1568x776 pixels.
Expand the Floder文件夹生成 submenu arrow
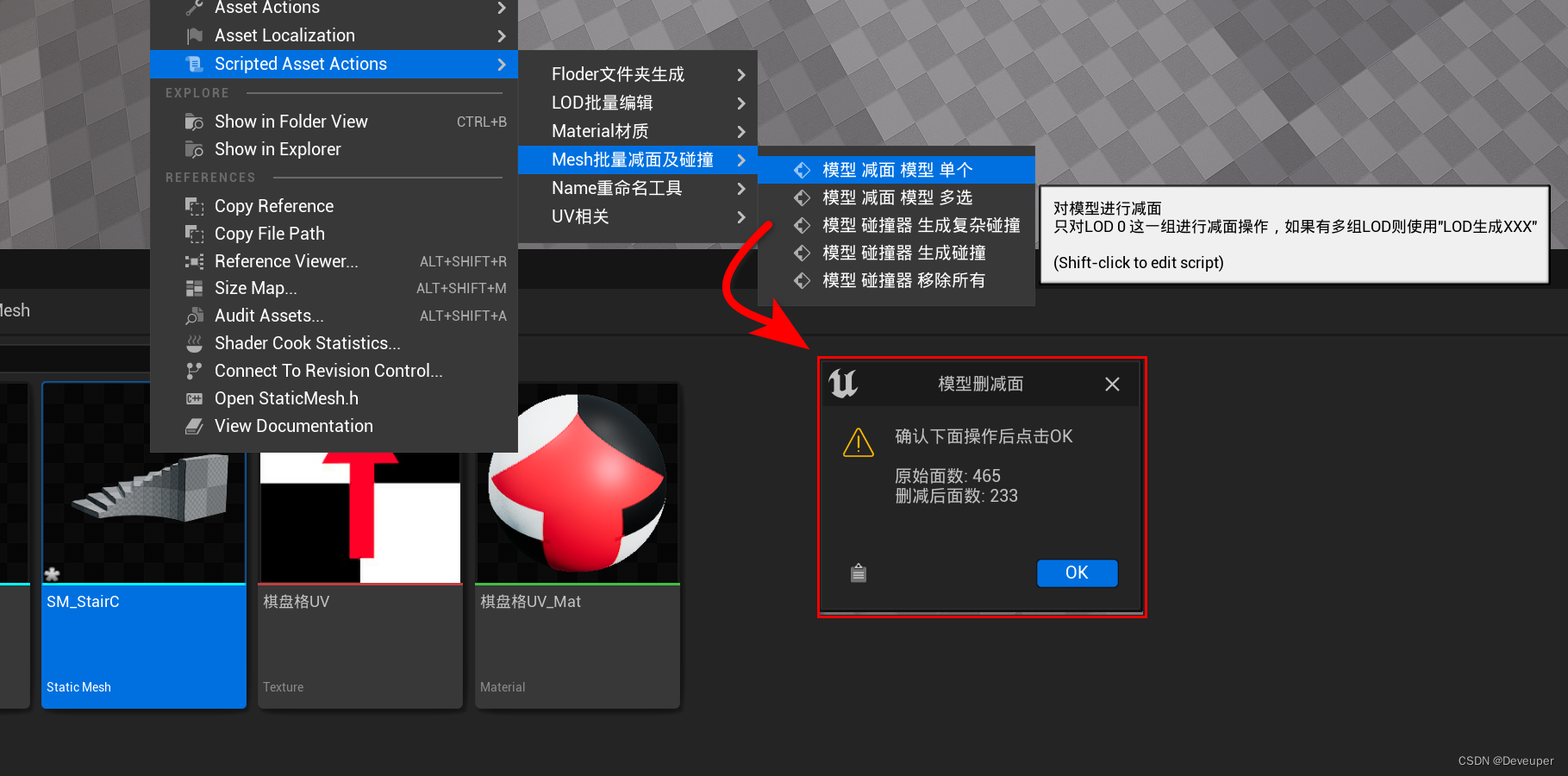pos(741,75)
